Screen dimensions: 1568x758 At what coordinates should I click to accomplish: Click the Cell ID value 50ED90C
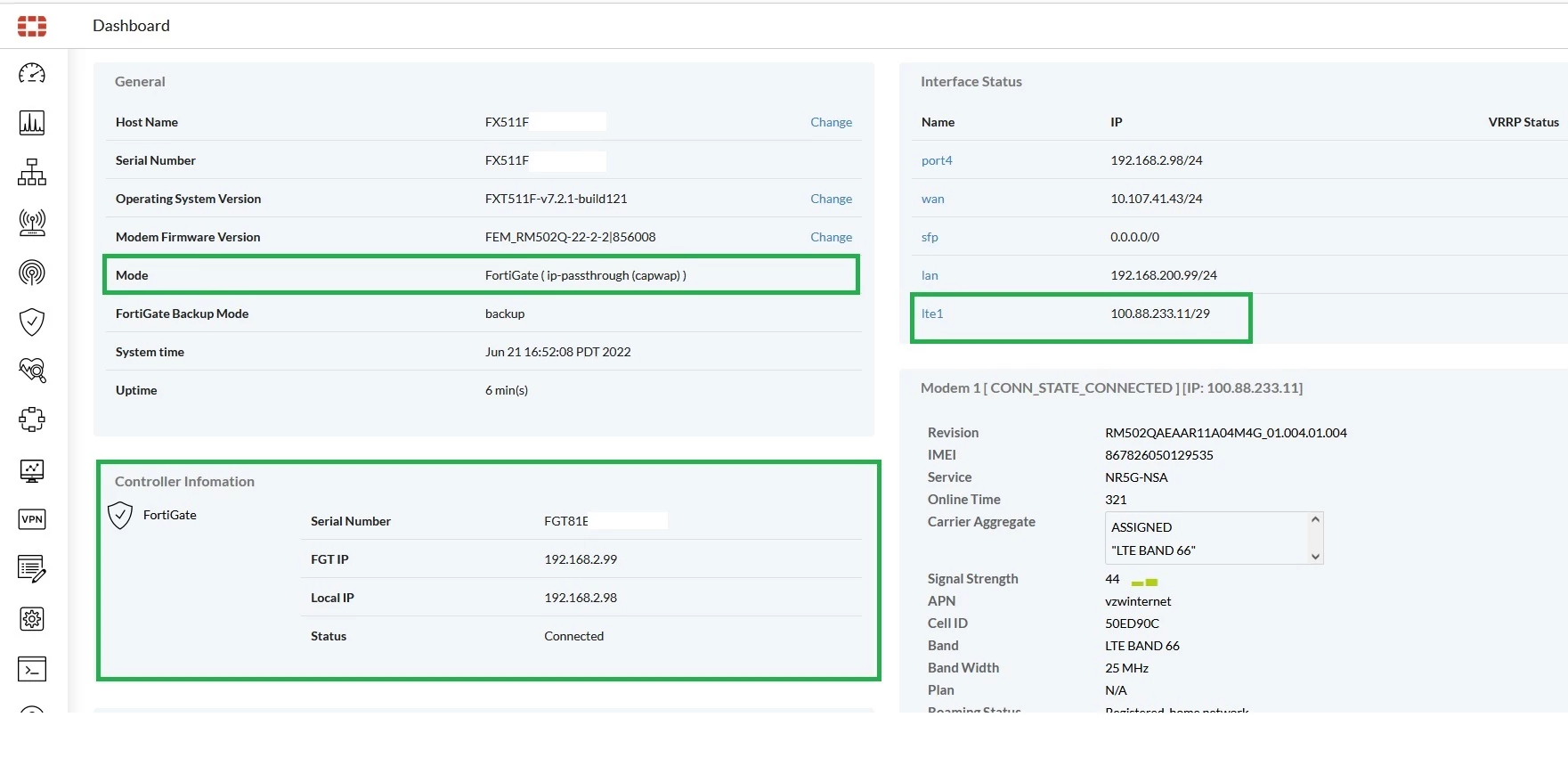(1132, 624)
